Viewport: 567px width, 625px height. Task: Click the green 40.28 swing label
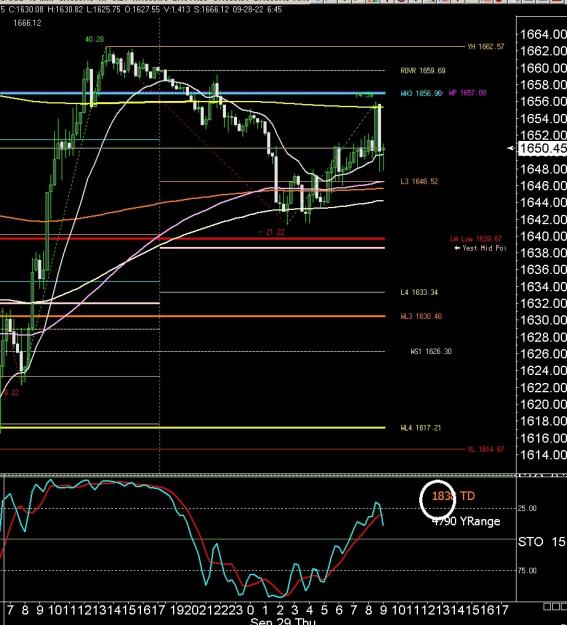point(94,39)
